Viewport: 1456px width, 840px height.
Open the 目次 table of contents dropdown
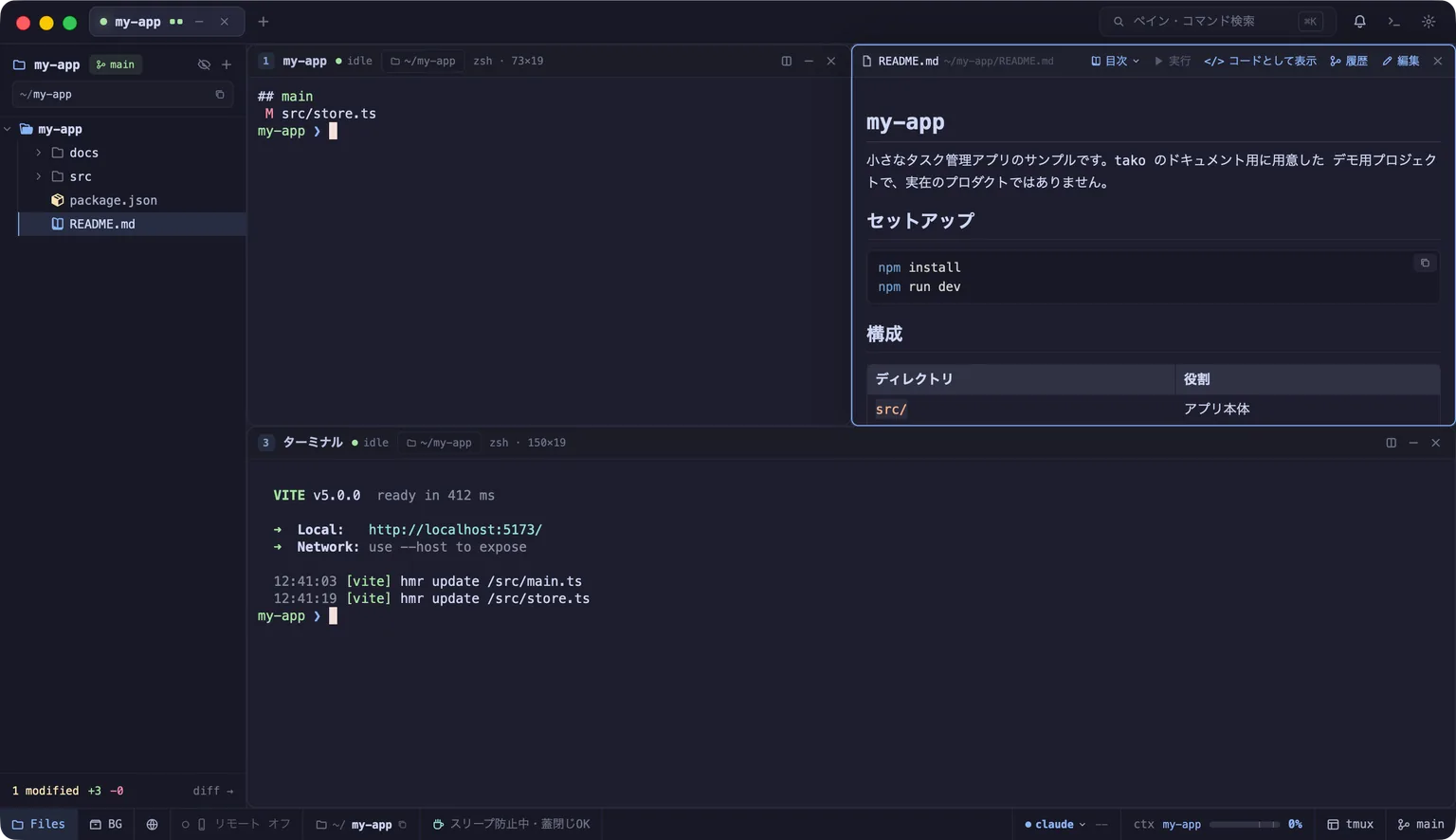click(1115, 61)
